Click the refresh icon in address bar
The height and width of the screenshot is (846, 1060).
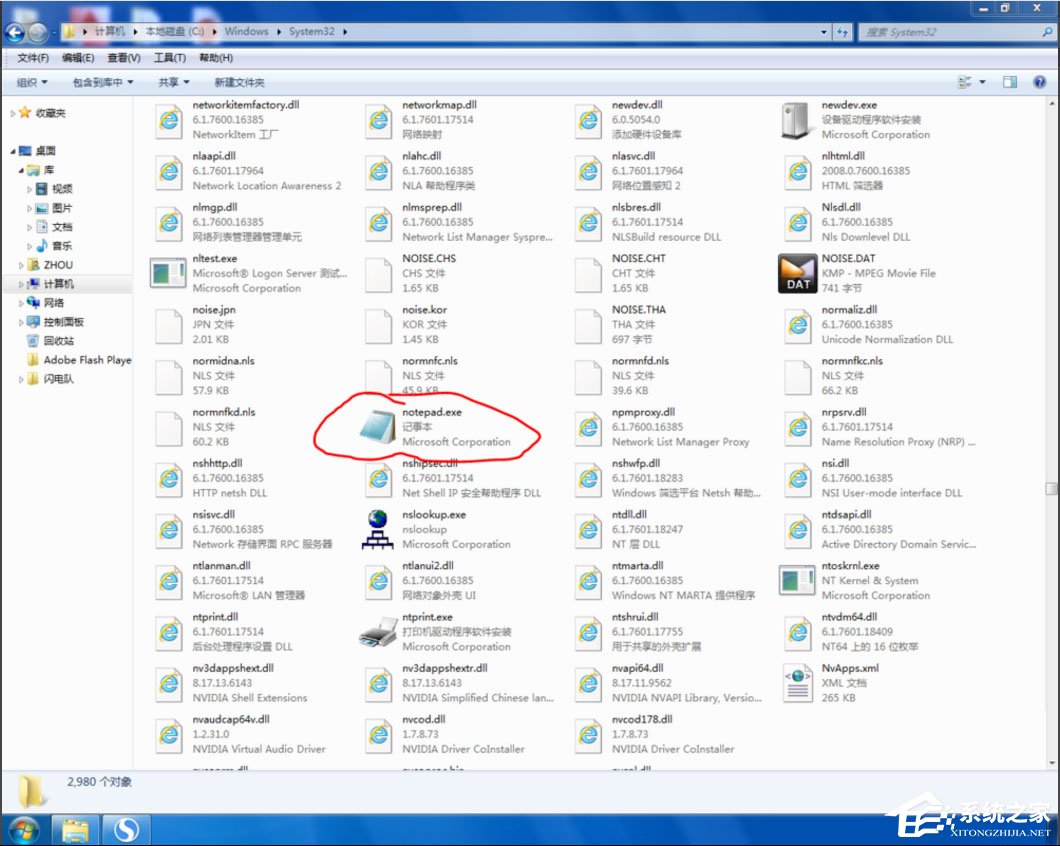[843, 31]
